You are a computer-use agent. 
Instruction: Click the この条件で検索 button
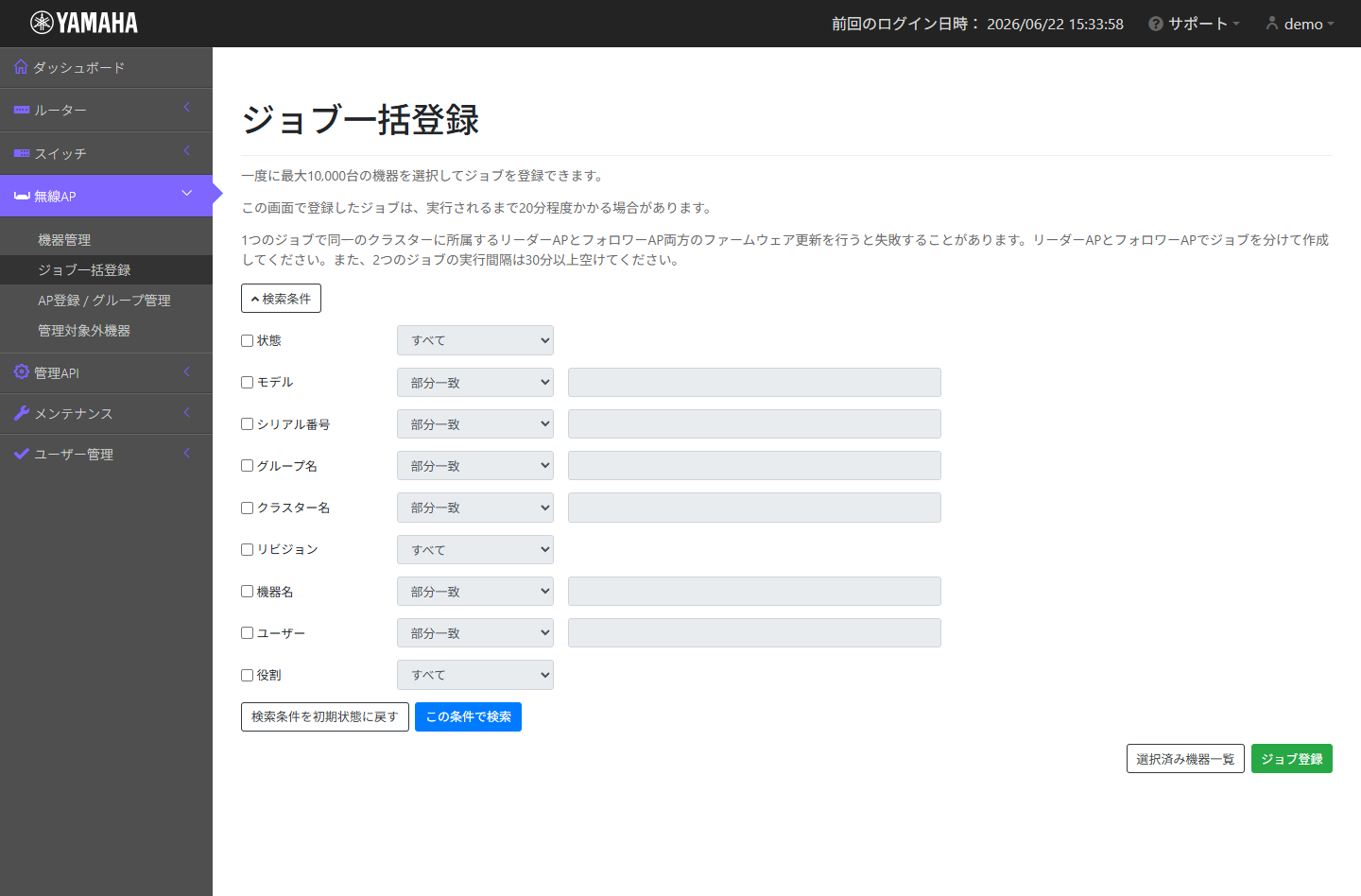click(x=468, y=716)
